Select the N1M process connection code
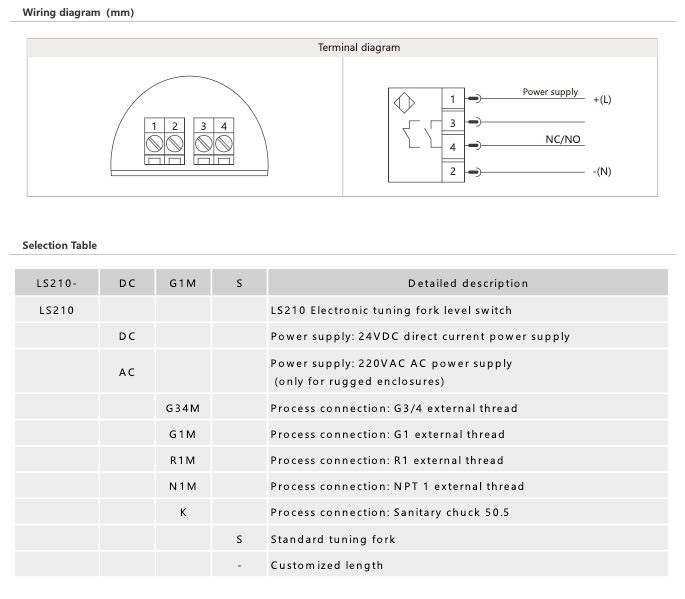Screen dimensions: 685x599 coord(183,487)
